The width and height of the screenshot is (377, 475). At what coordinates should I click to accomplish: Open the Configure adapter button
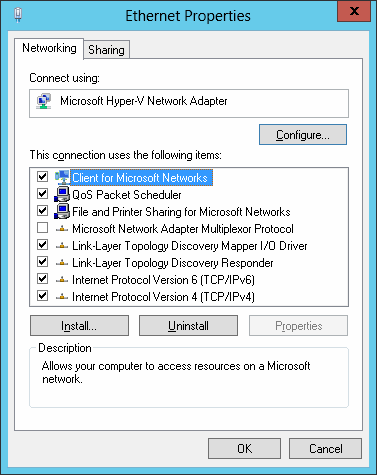coord(303,135)
